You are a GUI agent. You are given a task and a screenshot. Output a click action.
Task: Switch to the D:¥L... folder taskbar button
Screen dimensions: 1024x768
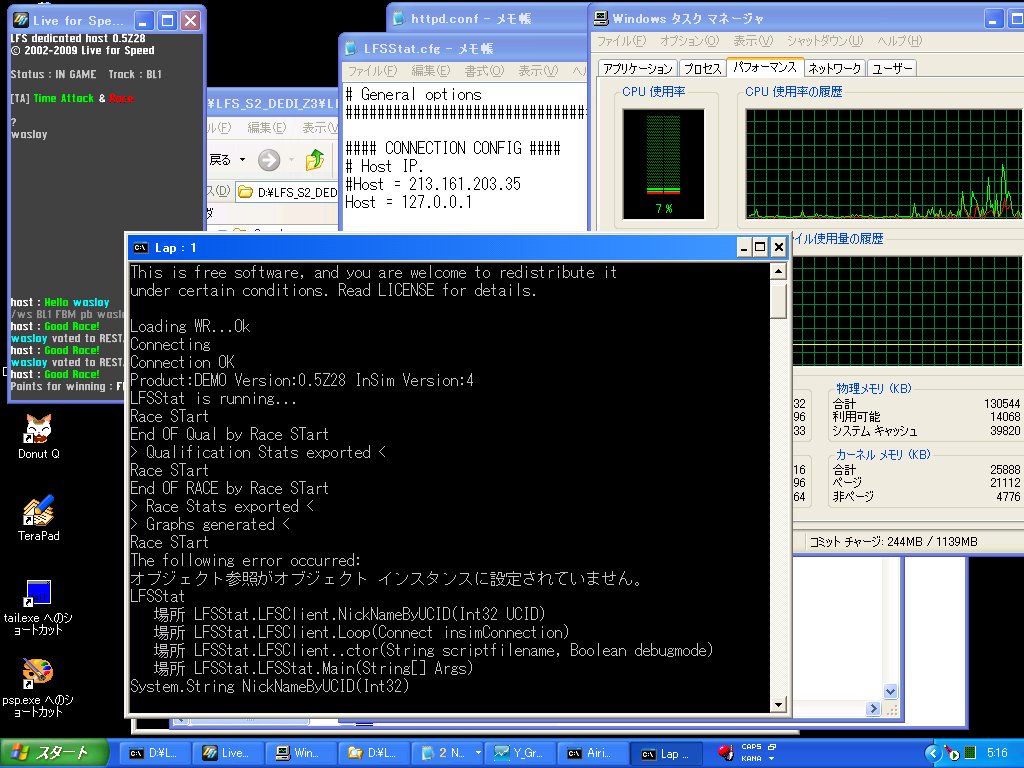click(x=376, y=753)
